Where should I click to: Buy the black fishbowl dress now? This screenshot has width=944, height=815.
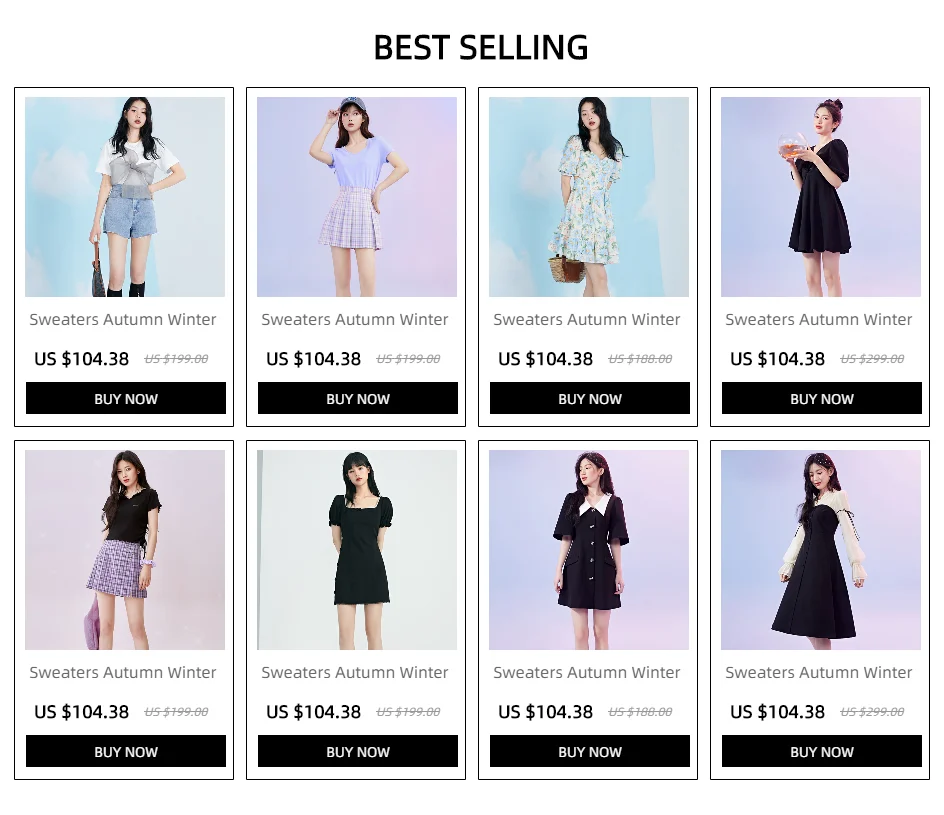[822, 398]
